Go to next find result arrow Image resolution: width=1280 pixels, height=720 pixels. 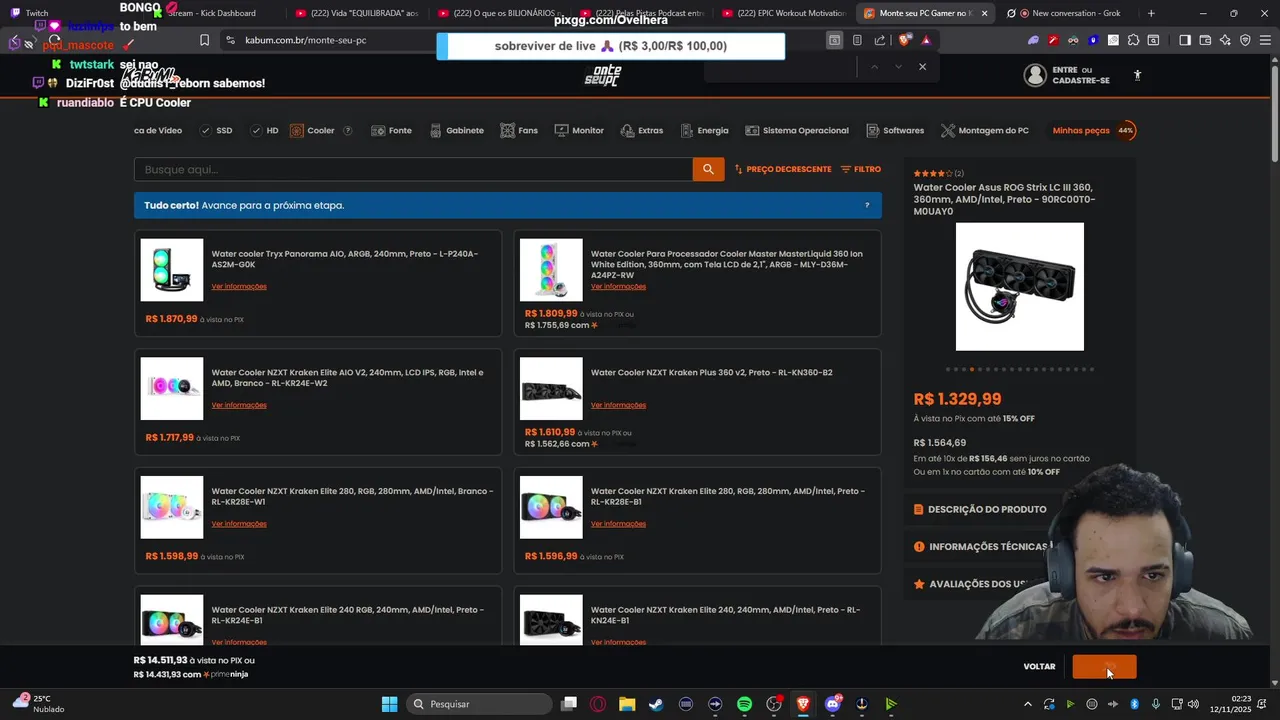point(898,67)
